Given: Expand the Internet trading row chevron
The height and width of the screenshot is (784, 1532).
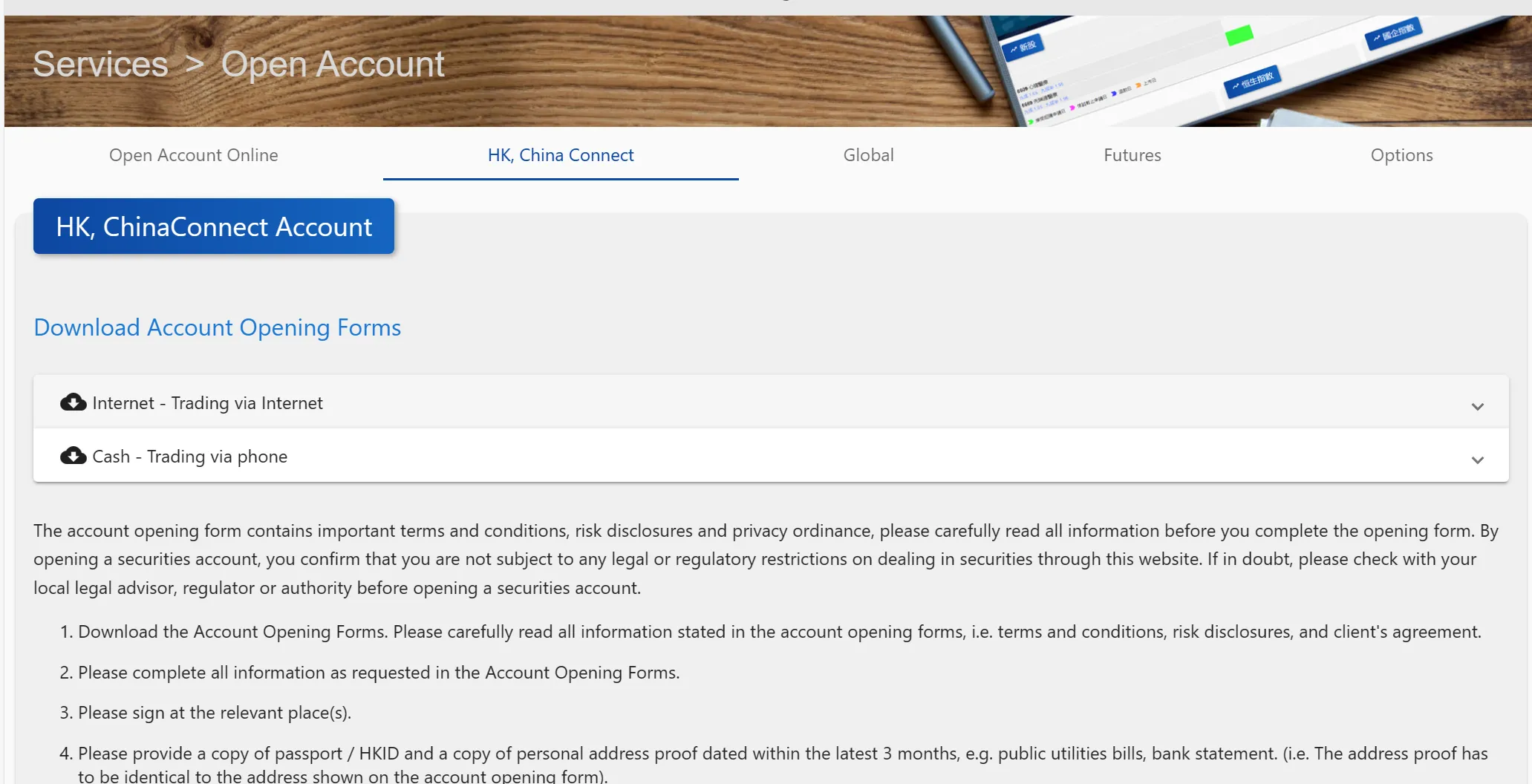Looking at the screenshot, I should 1477,406.
